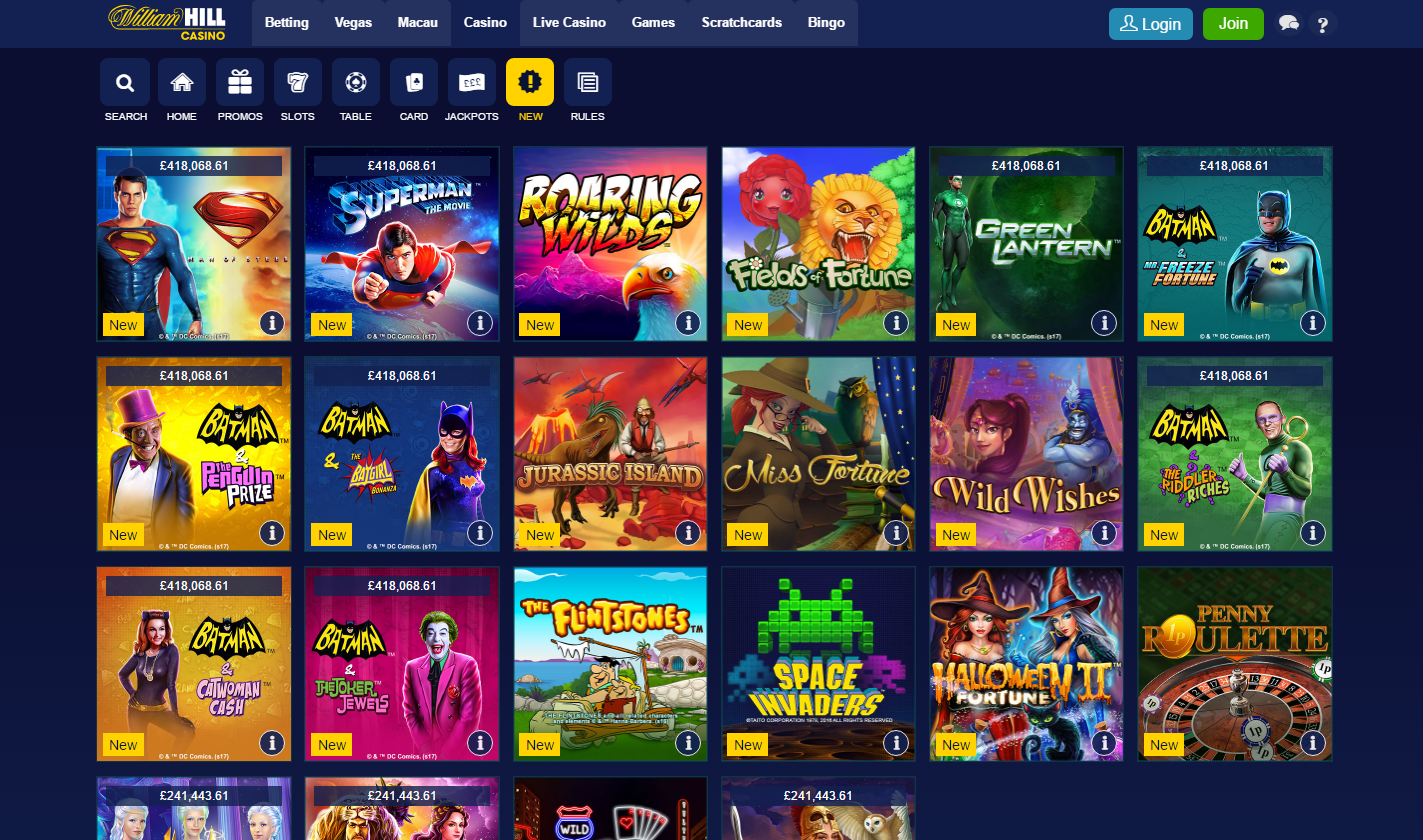Image resolution: width=1423 pixels, height=840 pixels.
Task: Show info for Batman Catwoman Cash
Action: tap(272, 743)
